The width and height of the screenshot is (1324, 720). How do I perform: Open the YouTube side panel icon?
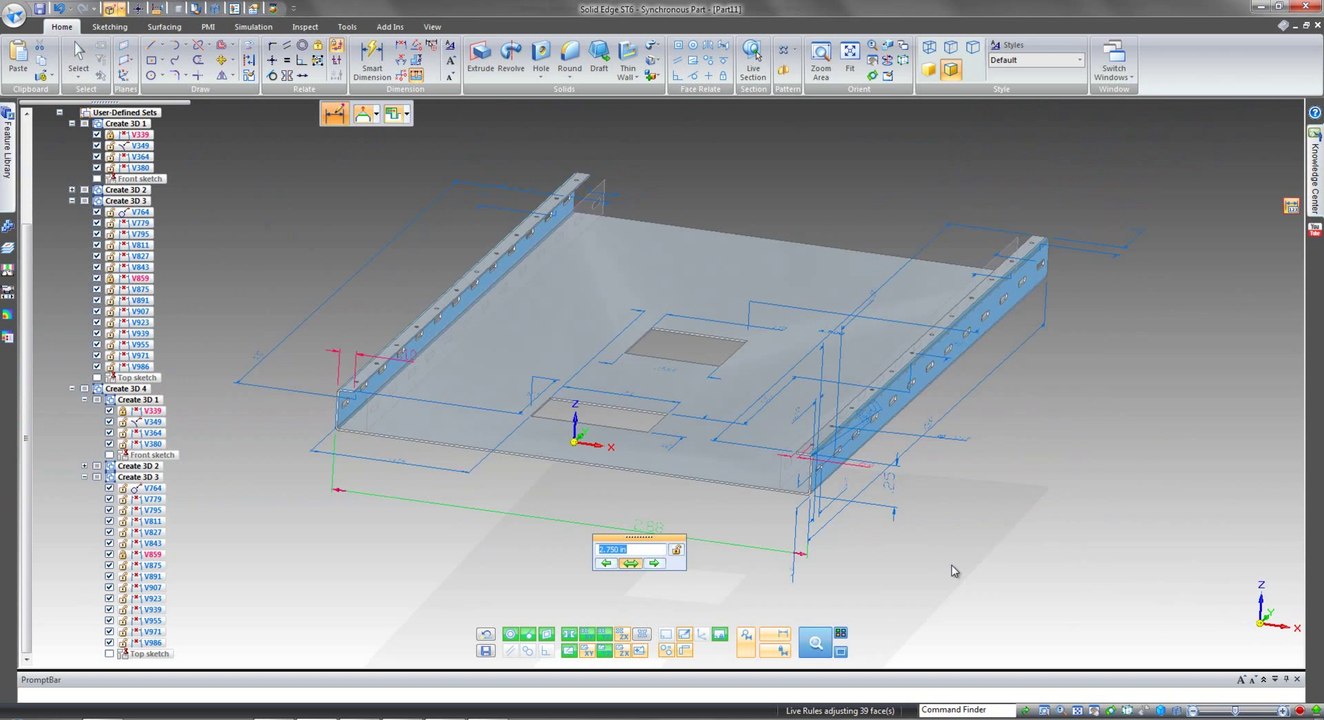click(1315, 229)
